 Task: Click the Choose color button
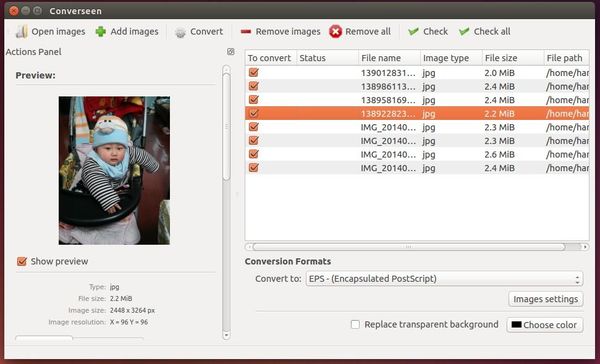[545, 325]
